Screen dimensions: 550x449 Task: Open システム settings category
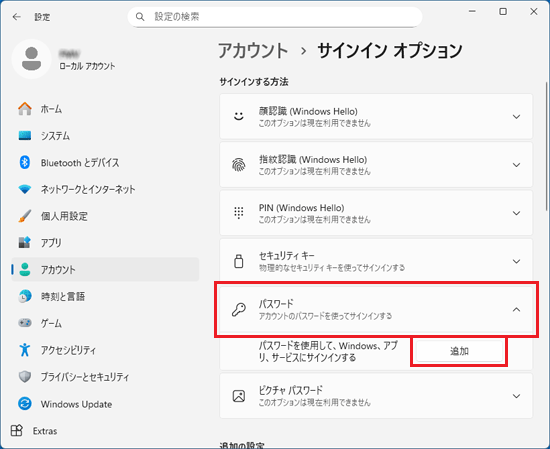105,135
